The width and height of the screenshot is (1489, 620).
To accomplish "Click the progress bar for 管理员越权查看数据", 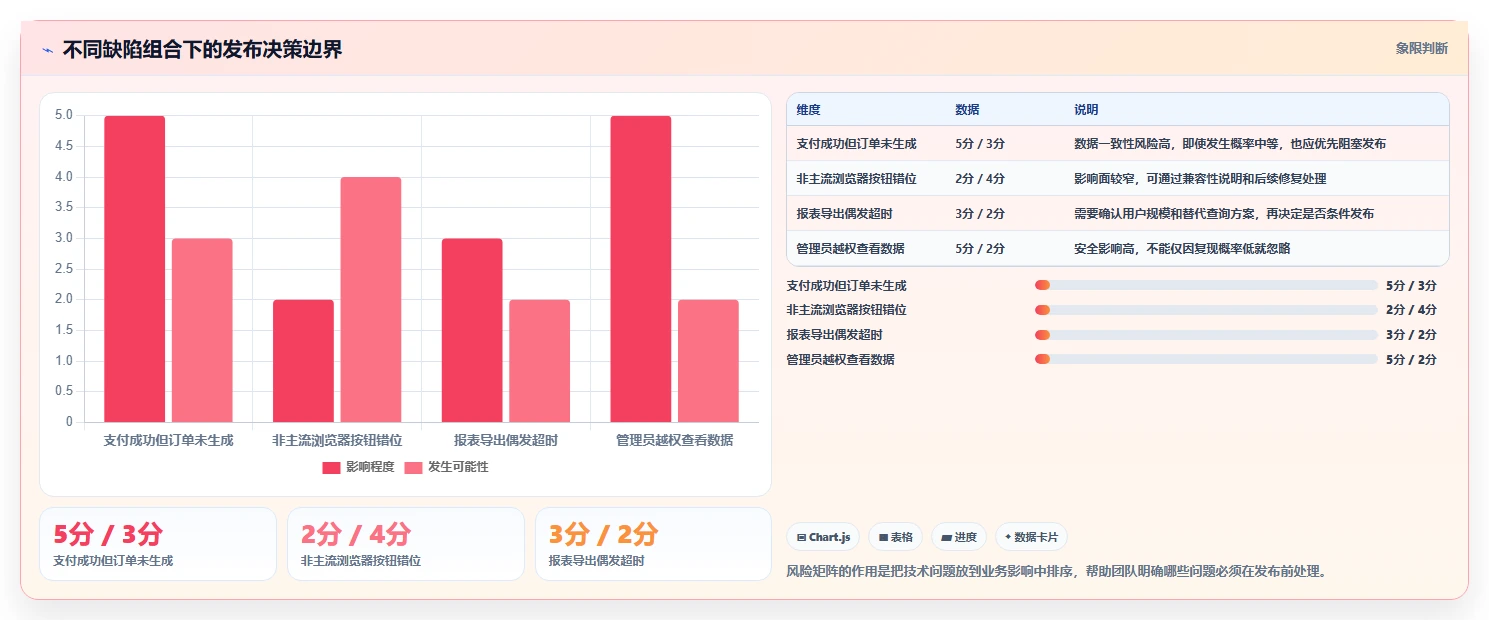I will [x=1206, y=359].
